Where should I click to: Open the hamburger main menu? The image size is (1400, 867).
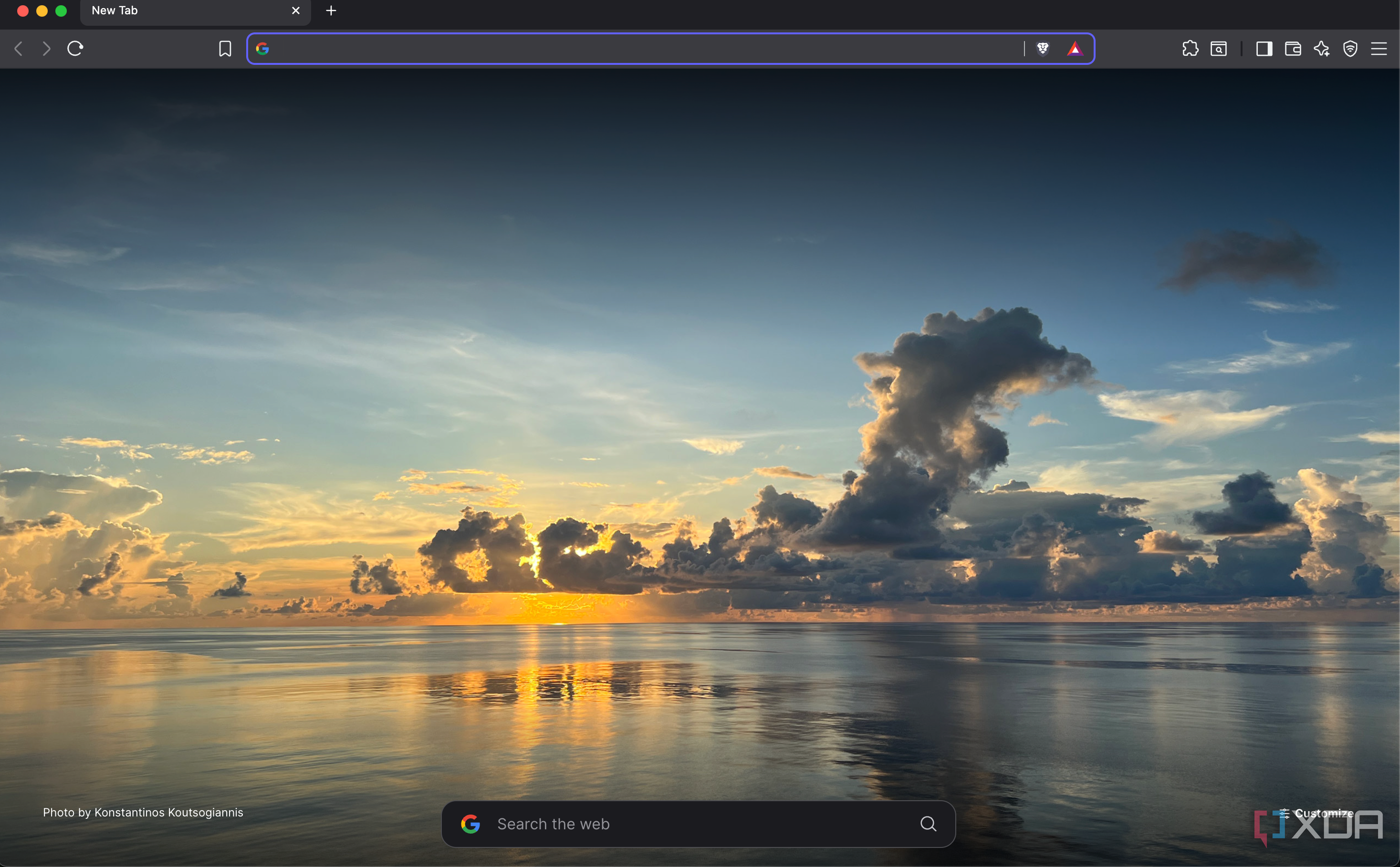[1379, 49]
